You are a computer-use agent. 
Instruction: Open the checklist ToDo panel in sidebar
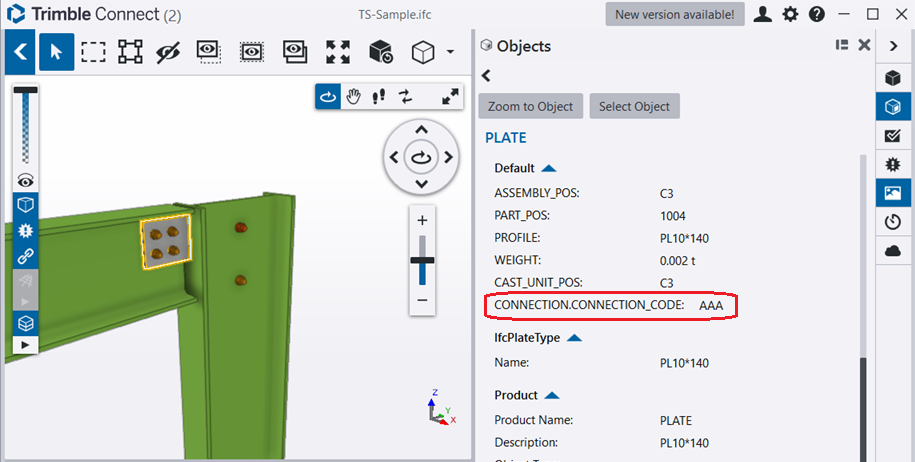pos(893,135)
